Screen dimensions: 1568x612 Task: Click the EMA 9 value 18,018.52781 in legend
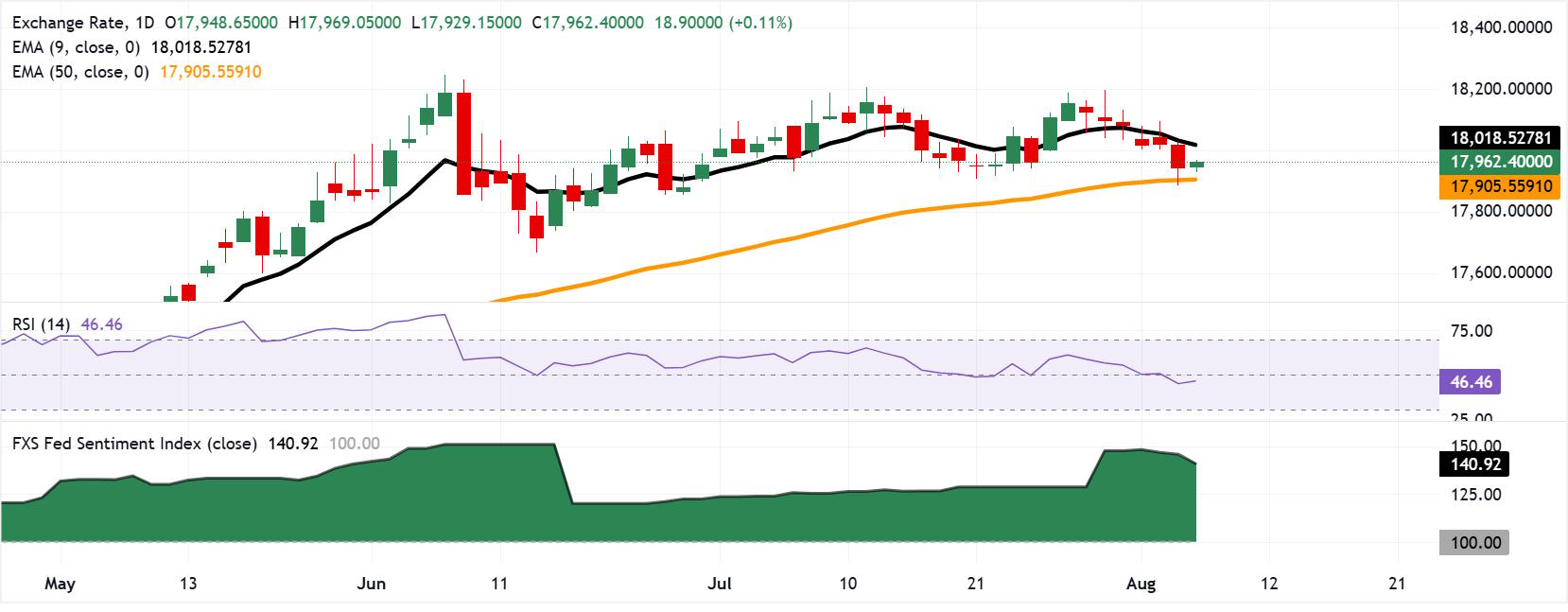click(201, 47)
